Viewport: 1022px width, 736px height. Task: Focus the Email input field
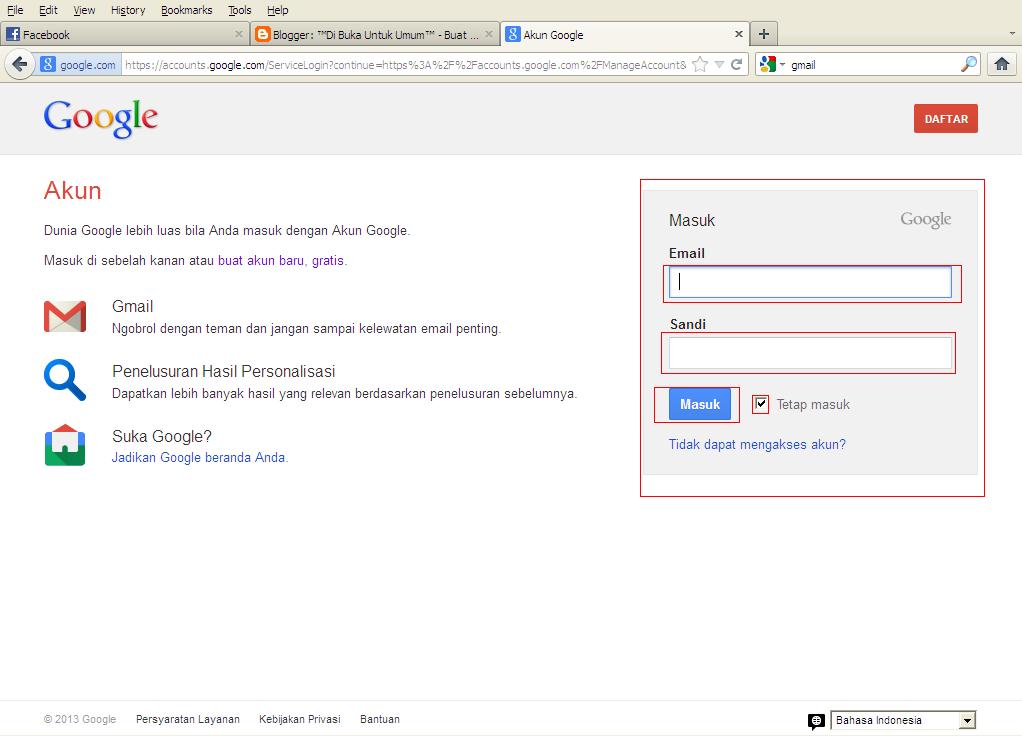coord(810,282)
